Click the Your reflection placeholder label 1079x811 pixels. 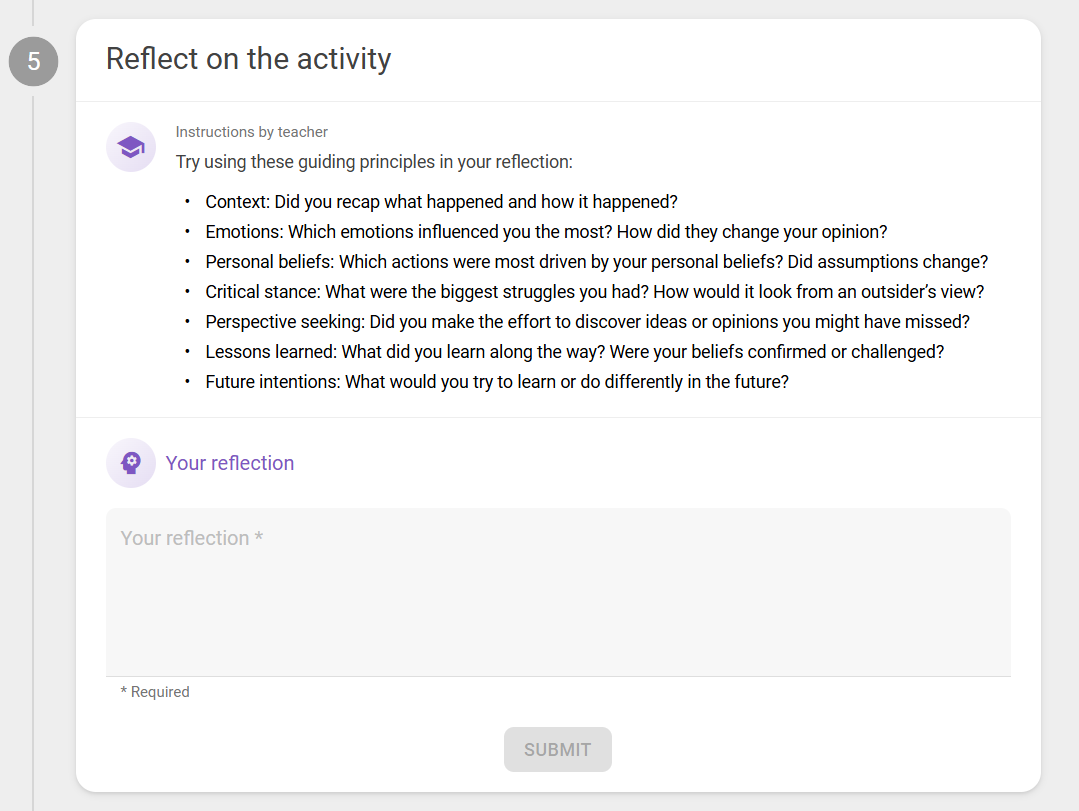click(x=191, y=538)
